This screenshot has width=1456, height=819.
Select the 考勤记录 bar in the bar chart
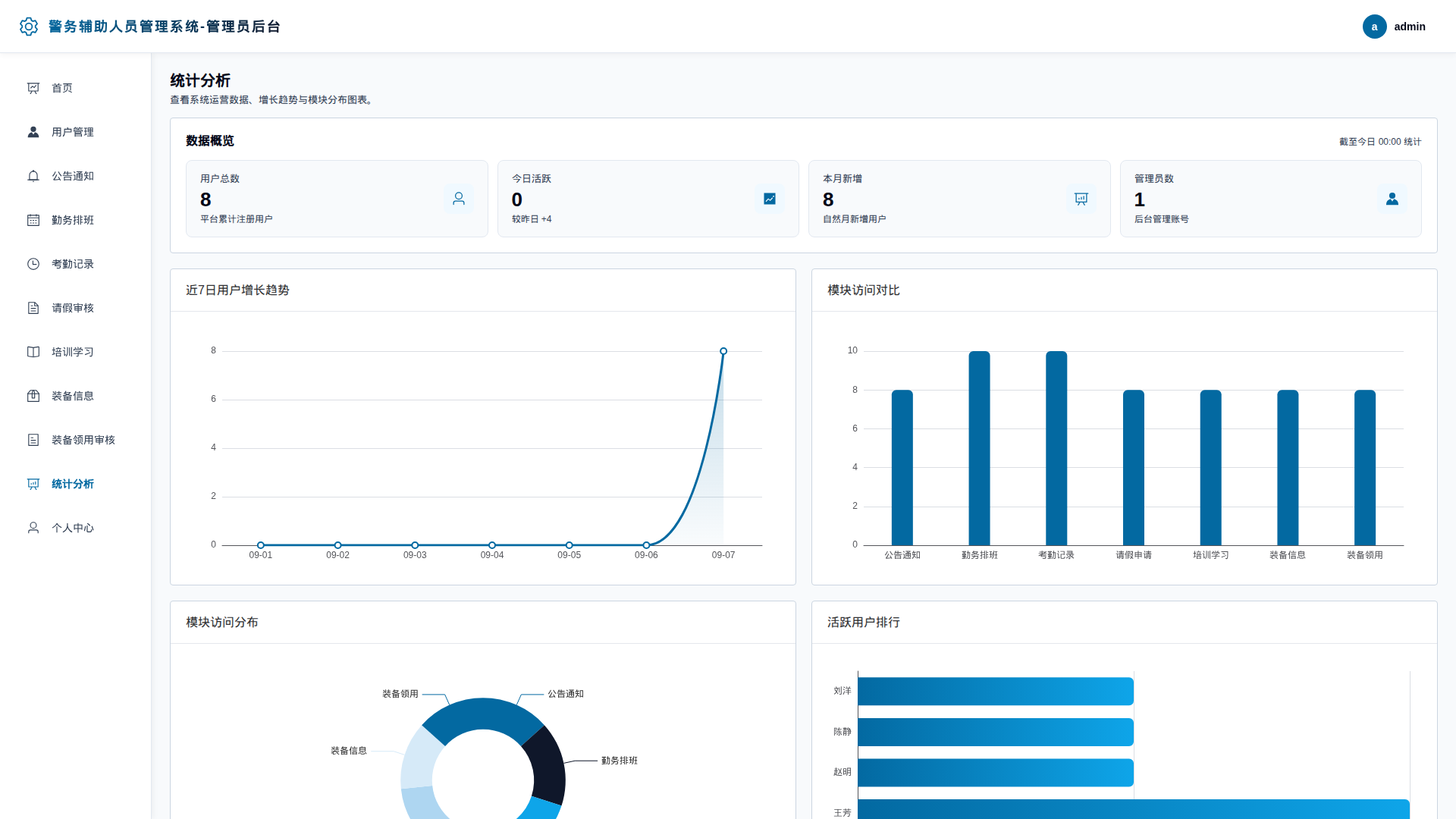[x=1056, y=448]
